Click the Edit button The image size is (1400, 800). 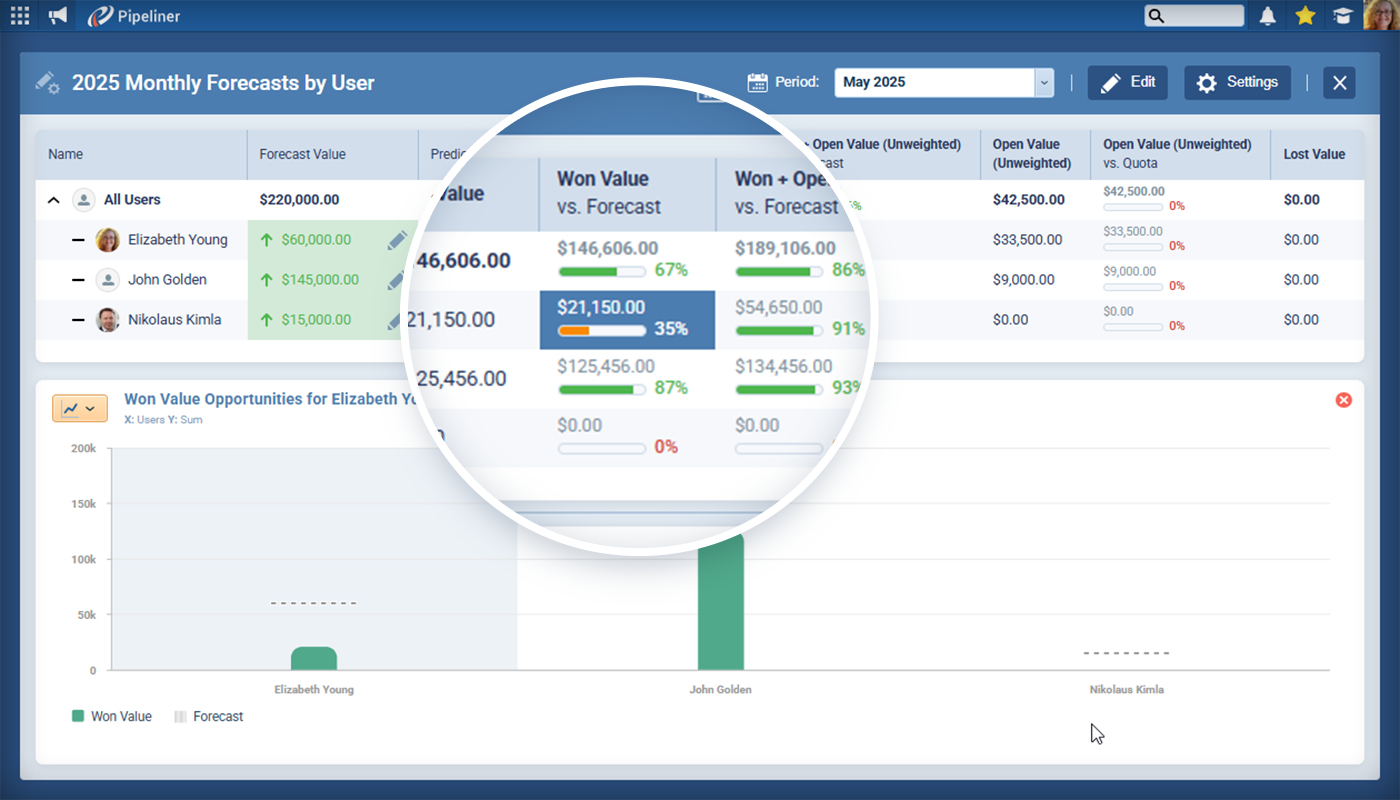point(1127,83)
